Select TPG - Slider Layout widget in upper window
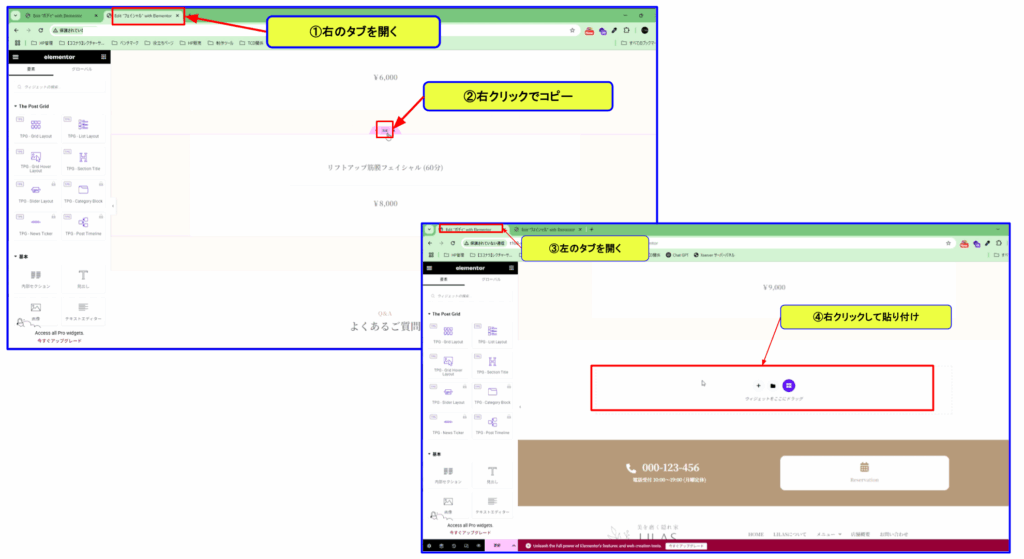Viewport: 1024px width, 559px height. 36,193
